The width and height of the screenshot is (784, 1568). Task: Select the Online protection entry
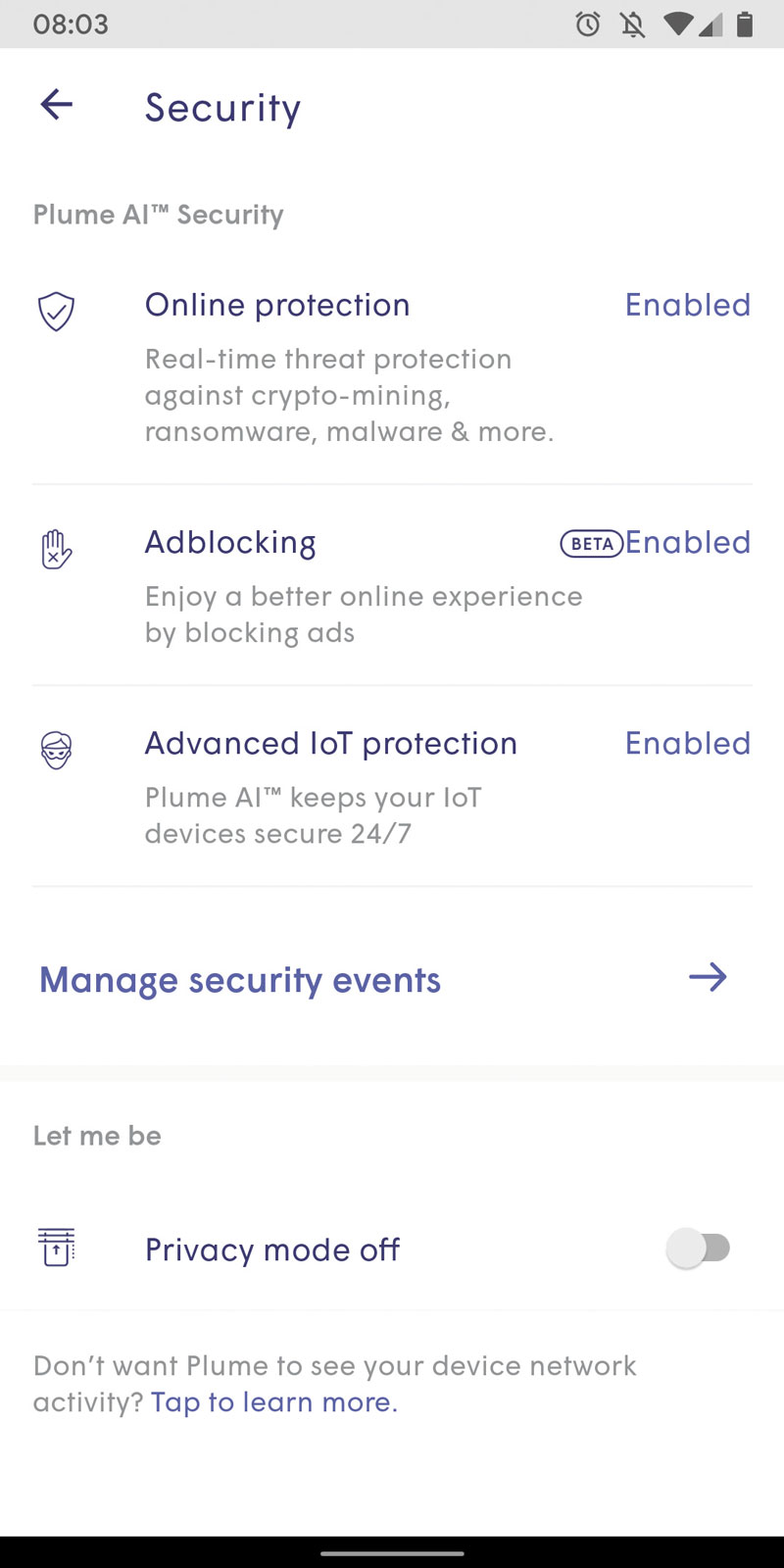point(392,367)
